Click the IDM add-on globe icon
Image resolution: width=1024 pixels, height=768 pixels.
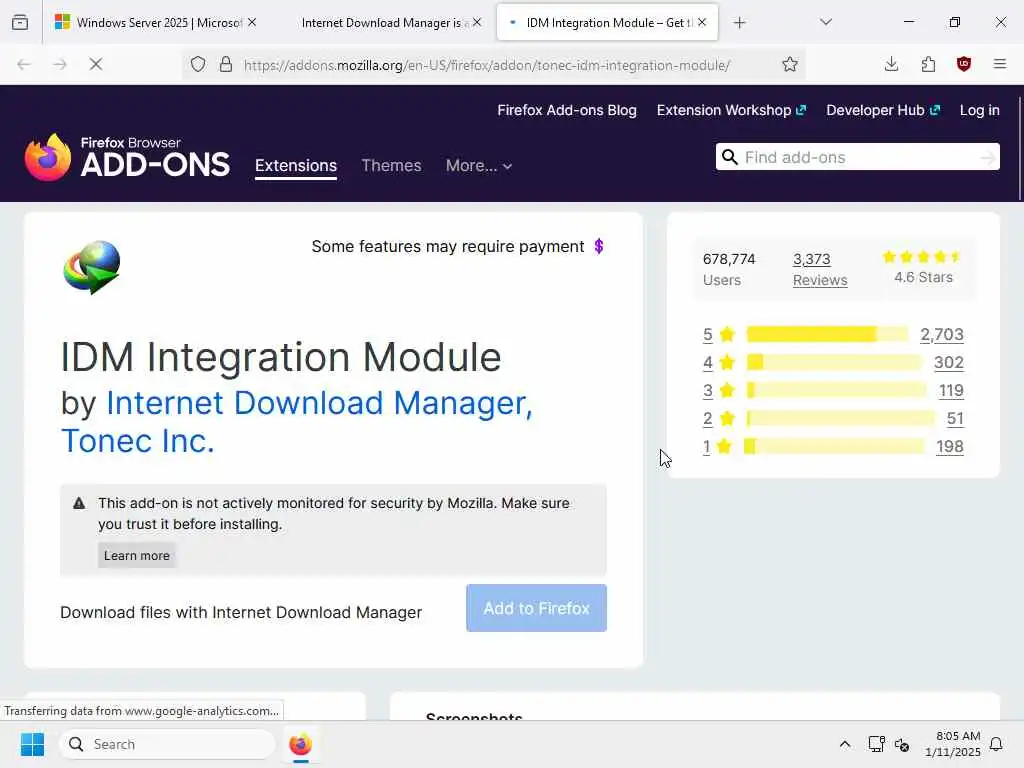point(92,267)
